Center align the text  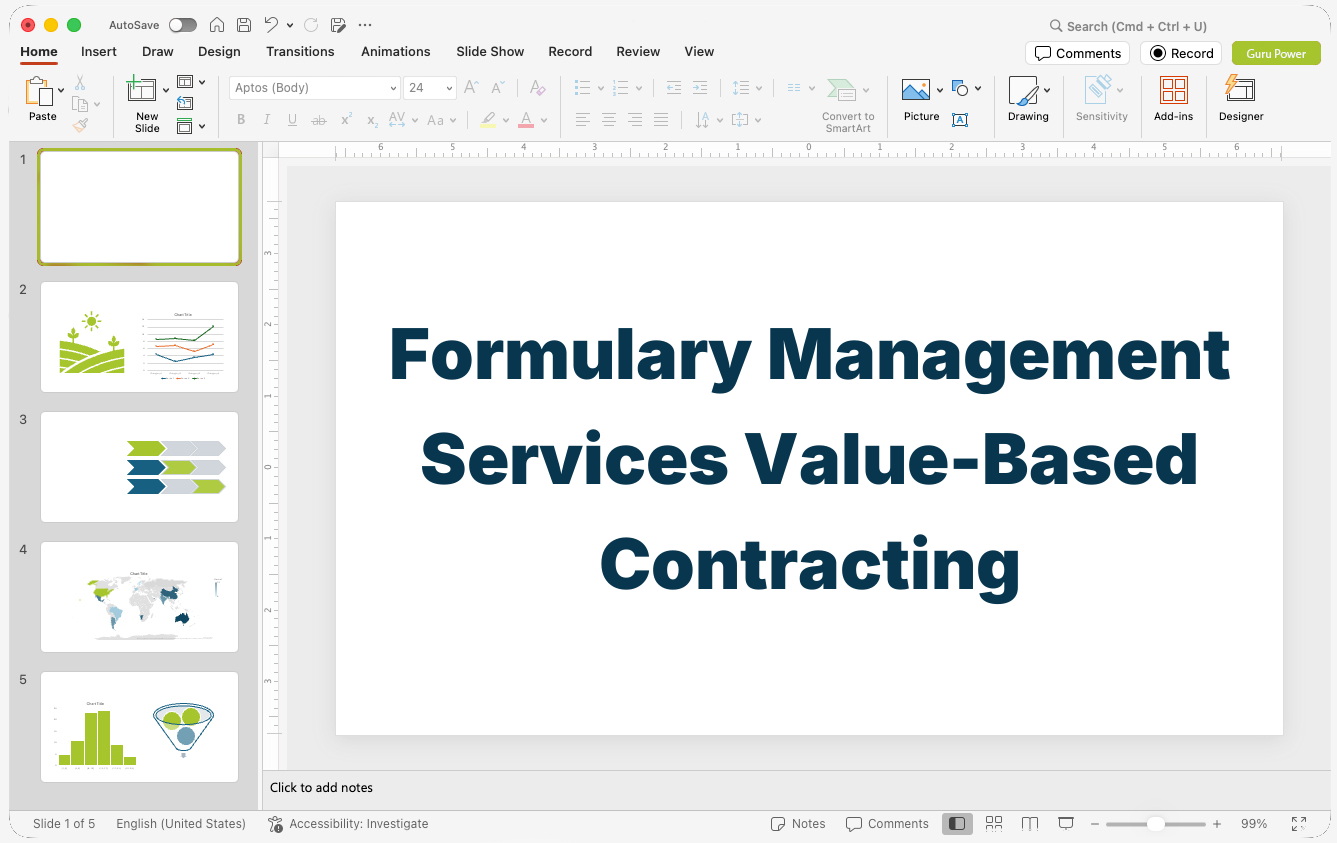[609, 120]
